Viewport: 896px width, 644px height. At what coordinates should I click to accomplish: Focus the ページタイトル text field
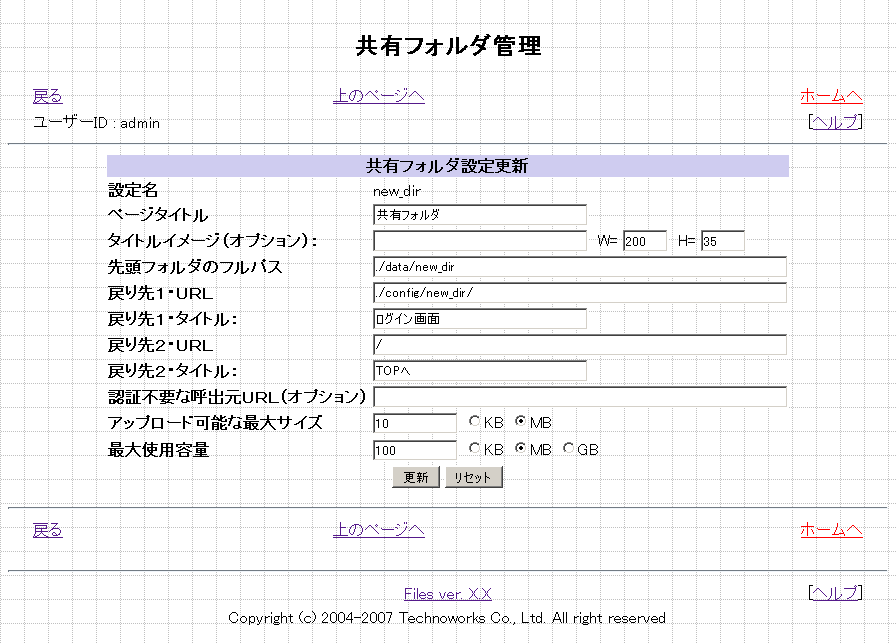click(479, 215)
